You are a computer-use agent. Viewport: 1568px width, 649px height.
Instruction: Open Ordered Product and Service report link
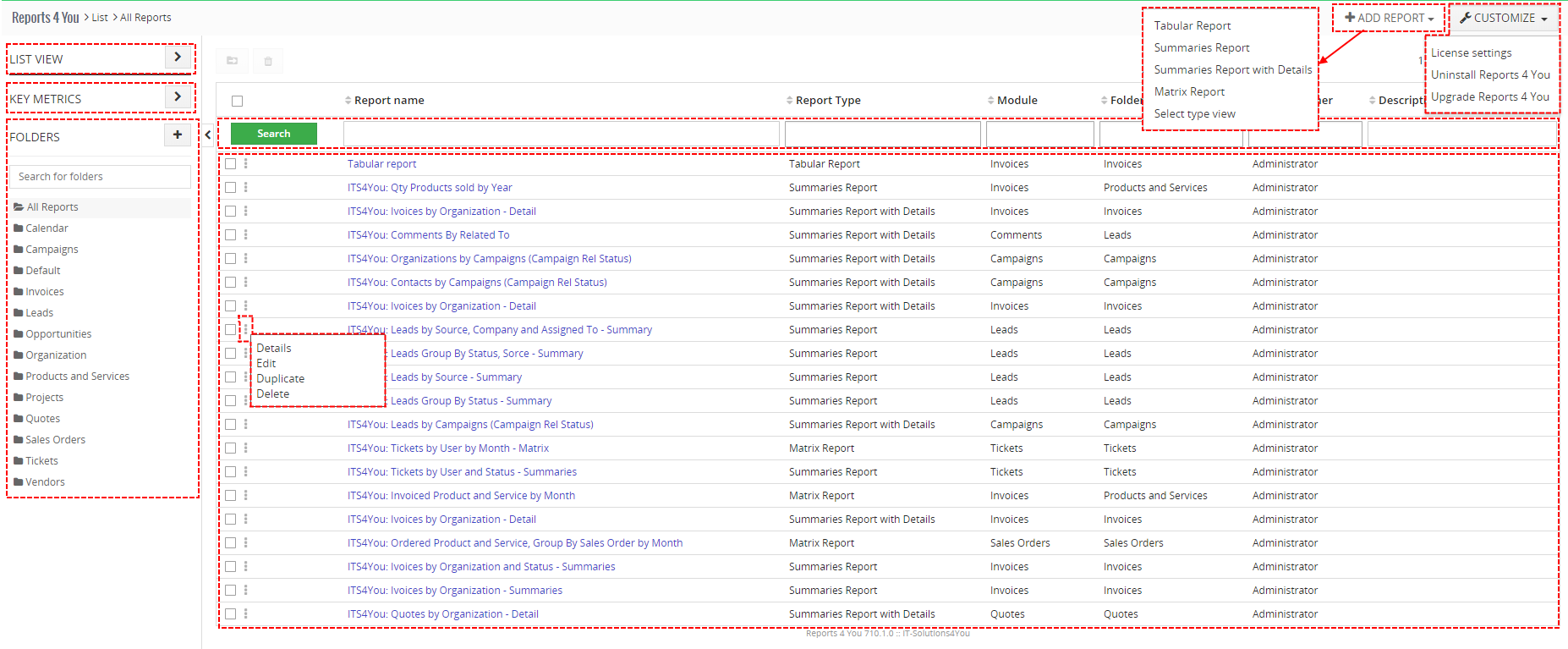(515, 543)
